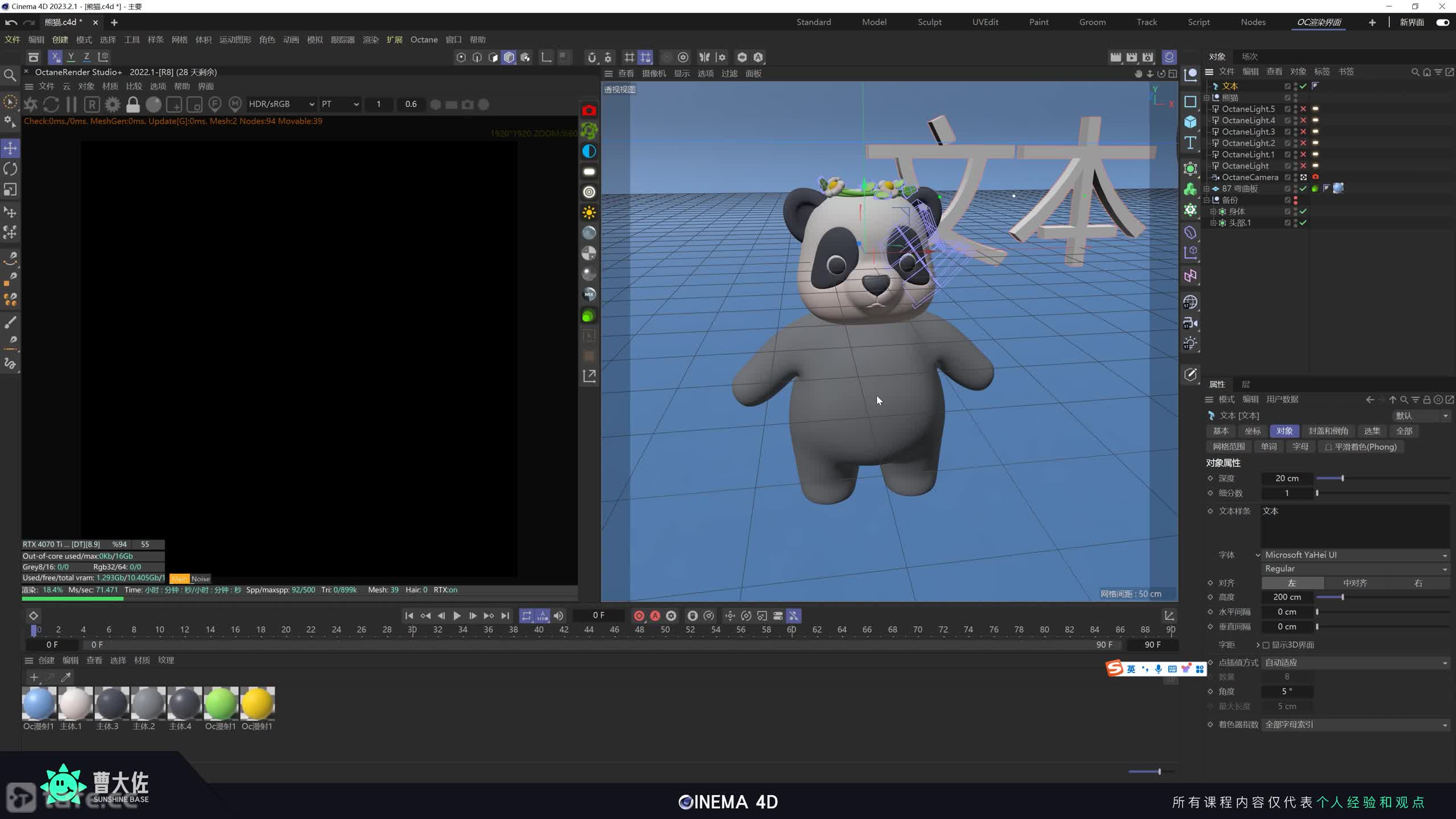
Task: Enable the OctaneLight.5 object
Action: click(1303, 109)
